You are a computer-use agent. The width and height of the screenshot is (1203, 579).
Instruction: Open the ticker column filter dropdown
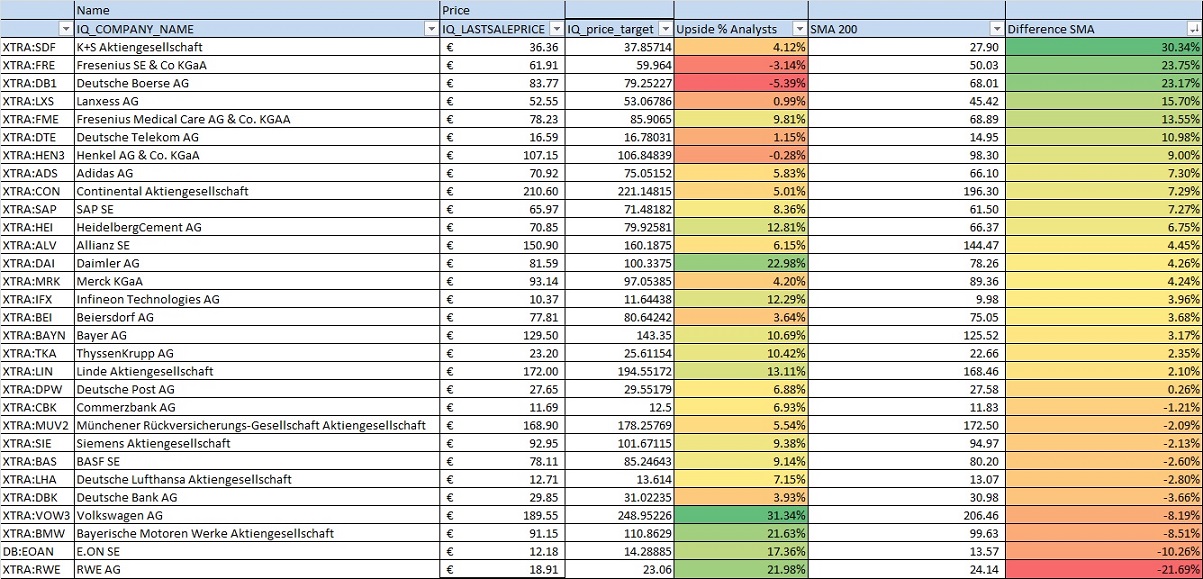66,29
